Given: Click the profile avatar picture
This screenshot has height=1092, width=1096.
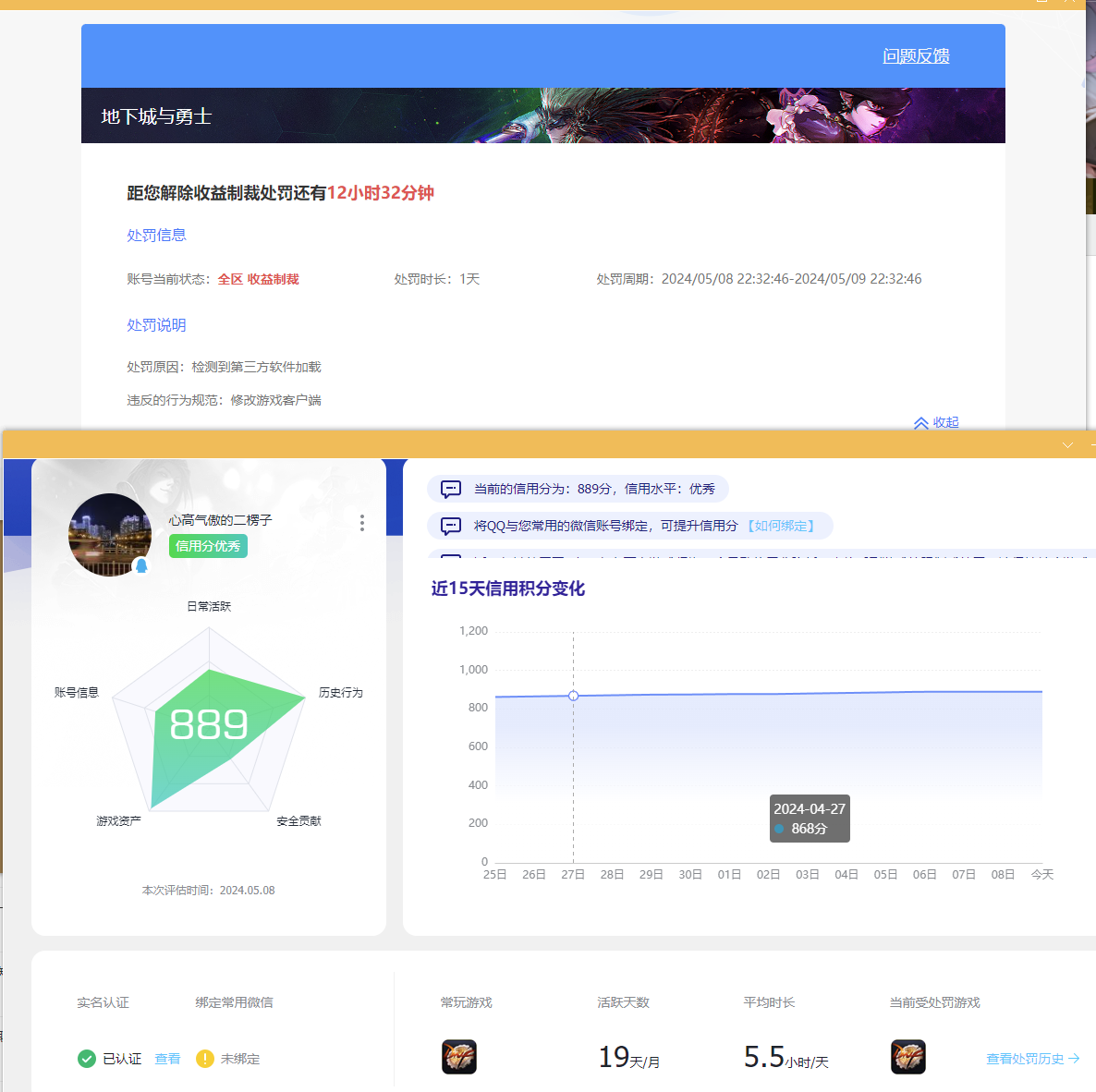Looking at the screenshot, I should tap(110, 535).
